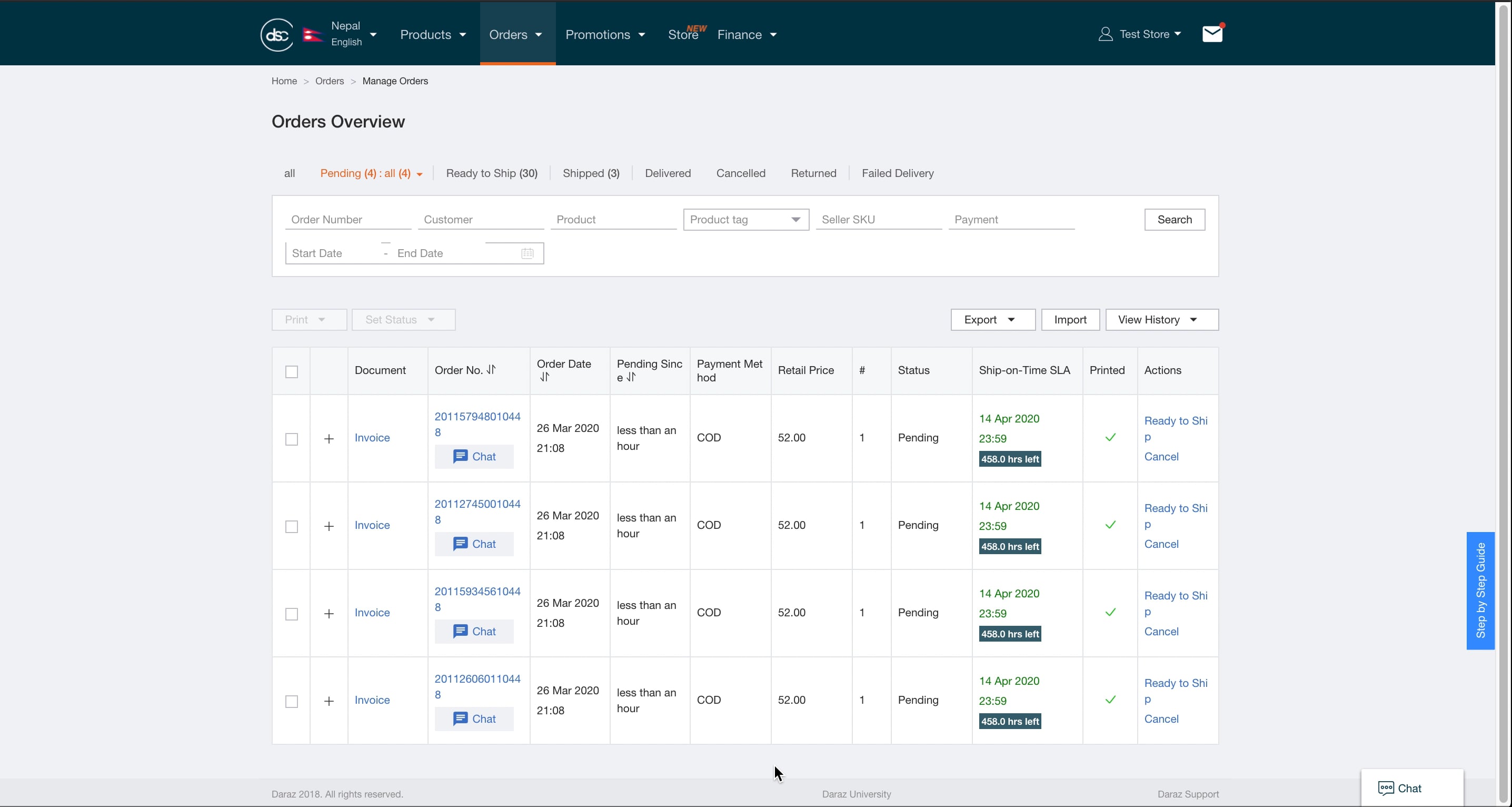1512x807 pixels.
Task: Click the Test Store user profile icon
Action: tap(1105, 34)
